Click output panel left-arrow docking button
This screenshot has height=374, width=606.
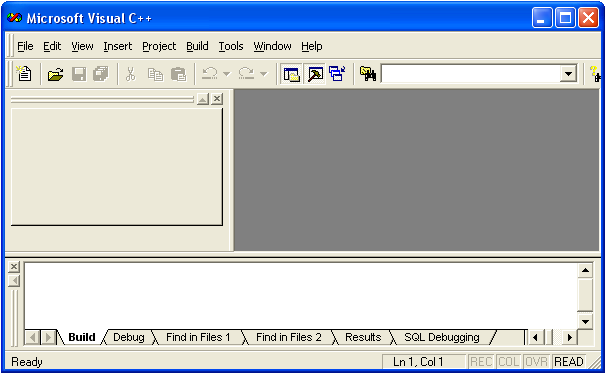coord(14,280)
